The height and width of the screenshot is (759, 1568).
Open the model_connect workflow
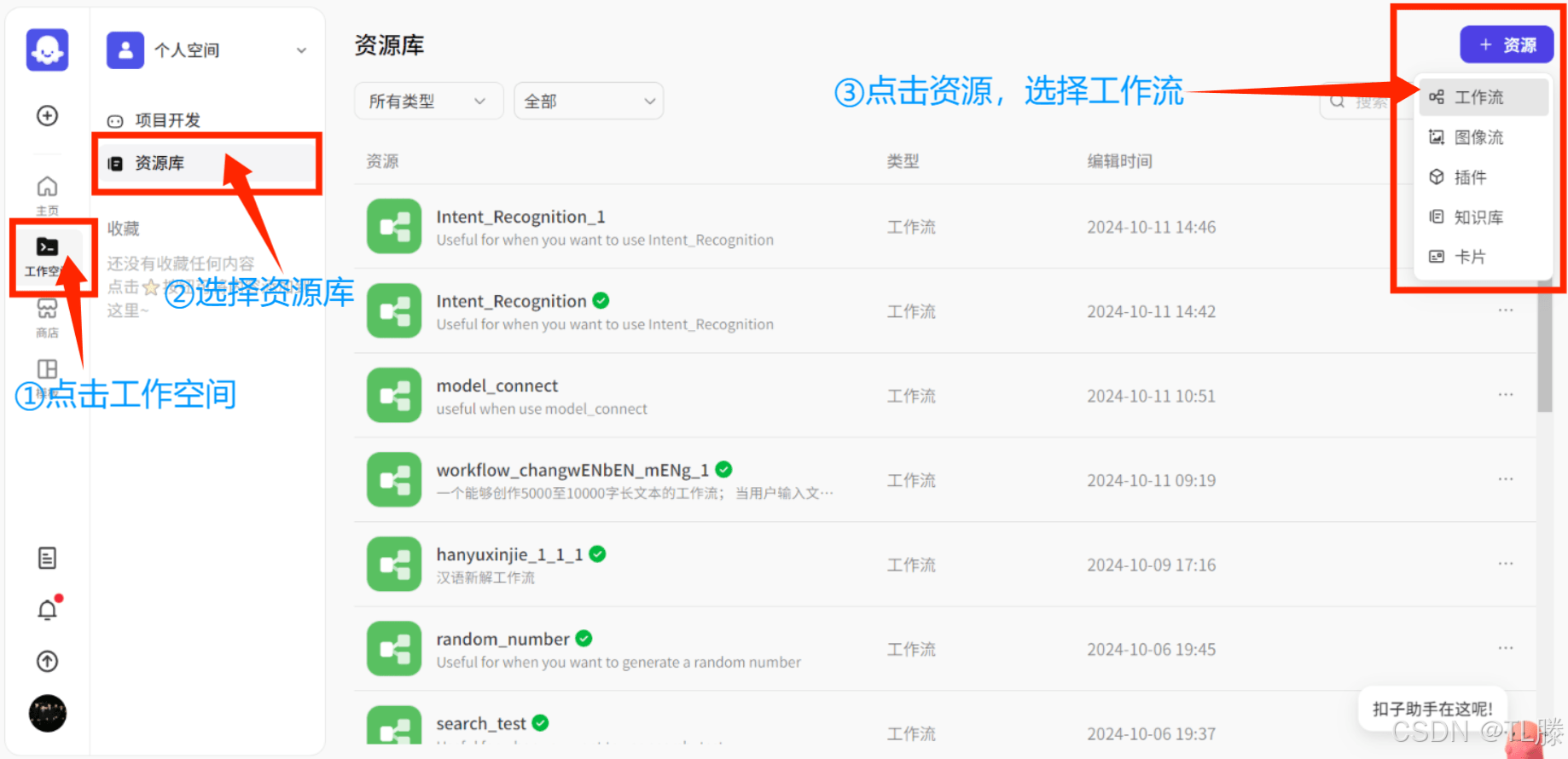(x=497, y=385)
